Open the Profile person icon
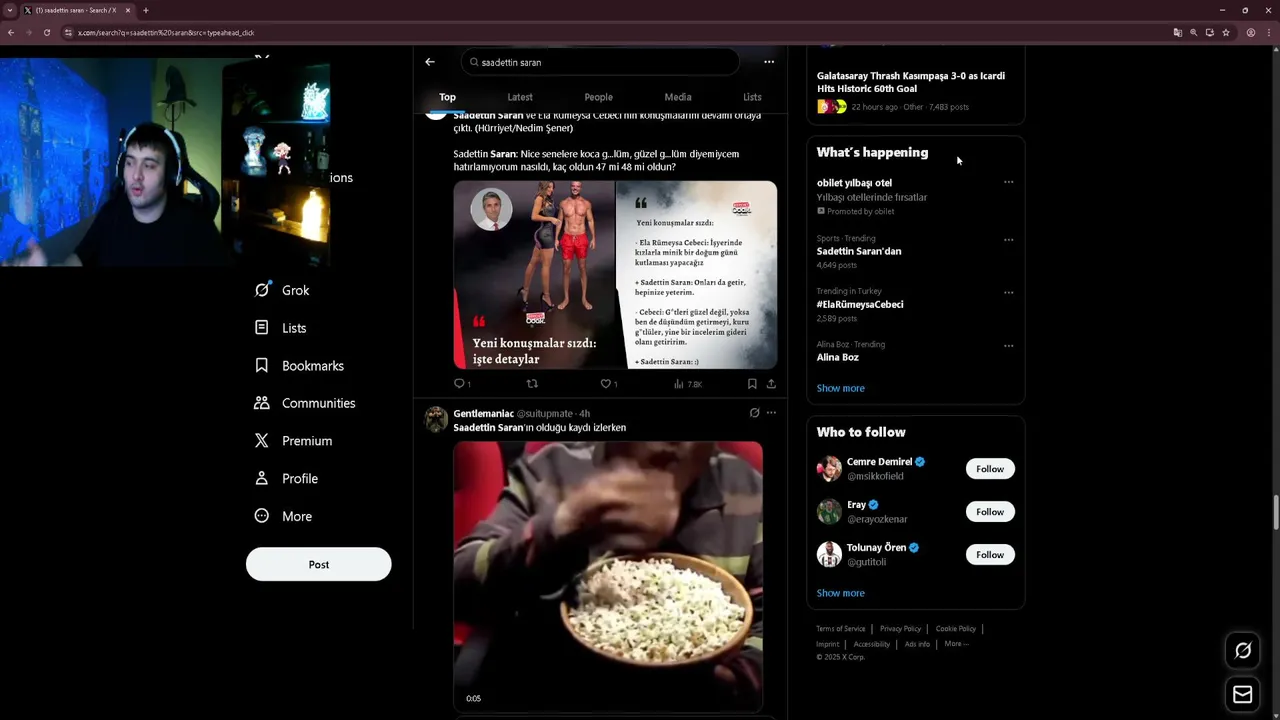Screen dimensions: 1280x720 click(x=261, y=478)
